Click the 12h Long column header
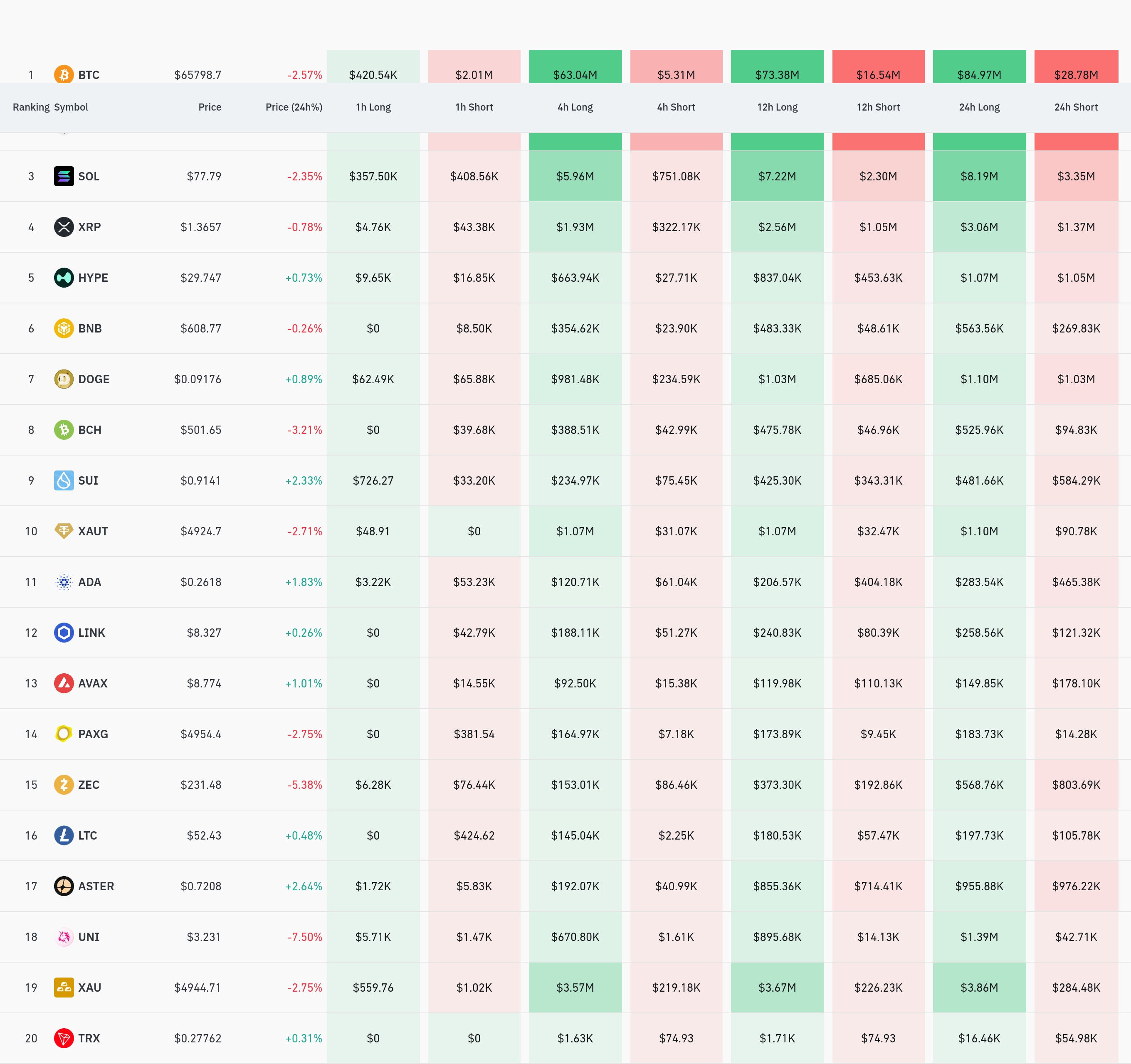Viewport: 1131px width, 1064px height. (777, 107)
